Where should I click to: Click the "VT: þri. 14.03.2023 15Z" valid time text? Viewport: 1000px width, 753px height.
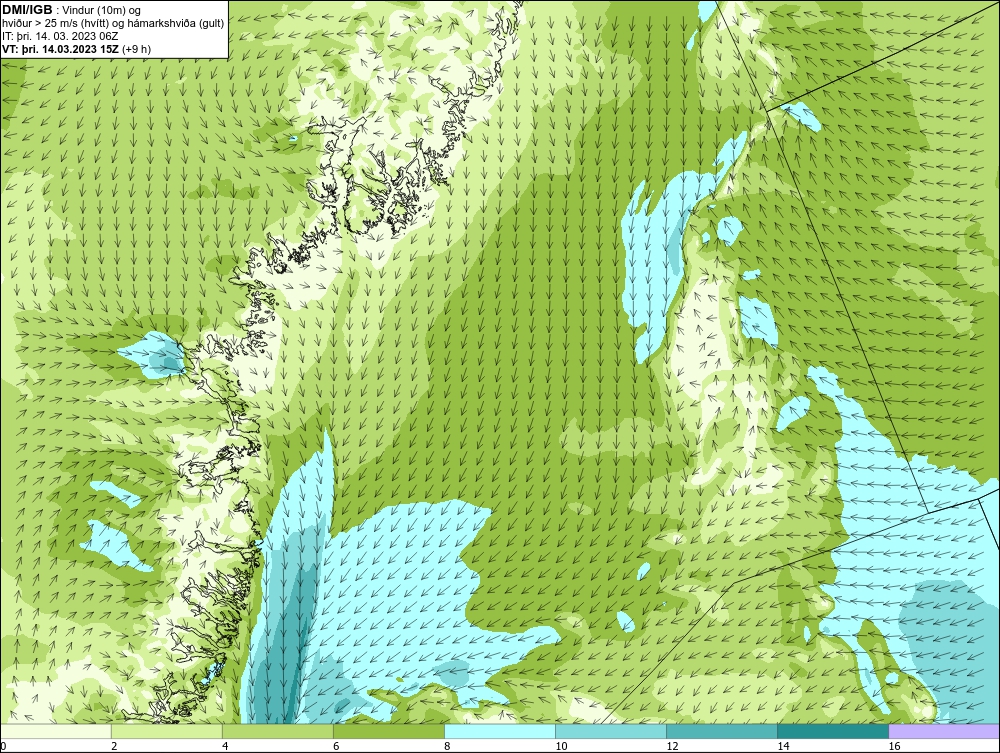[61, 49]
